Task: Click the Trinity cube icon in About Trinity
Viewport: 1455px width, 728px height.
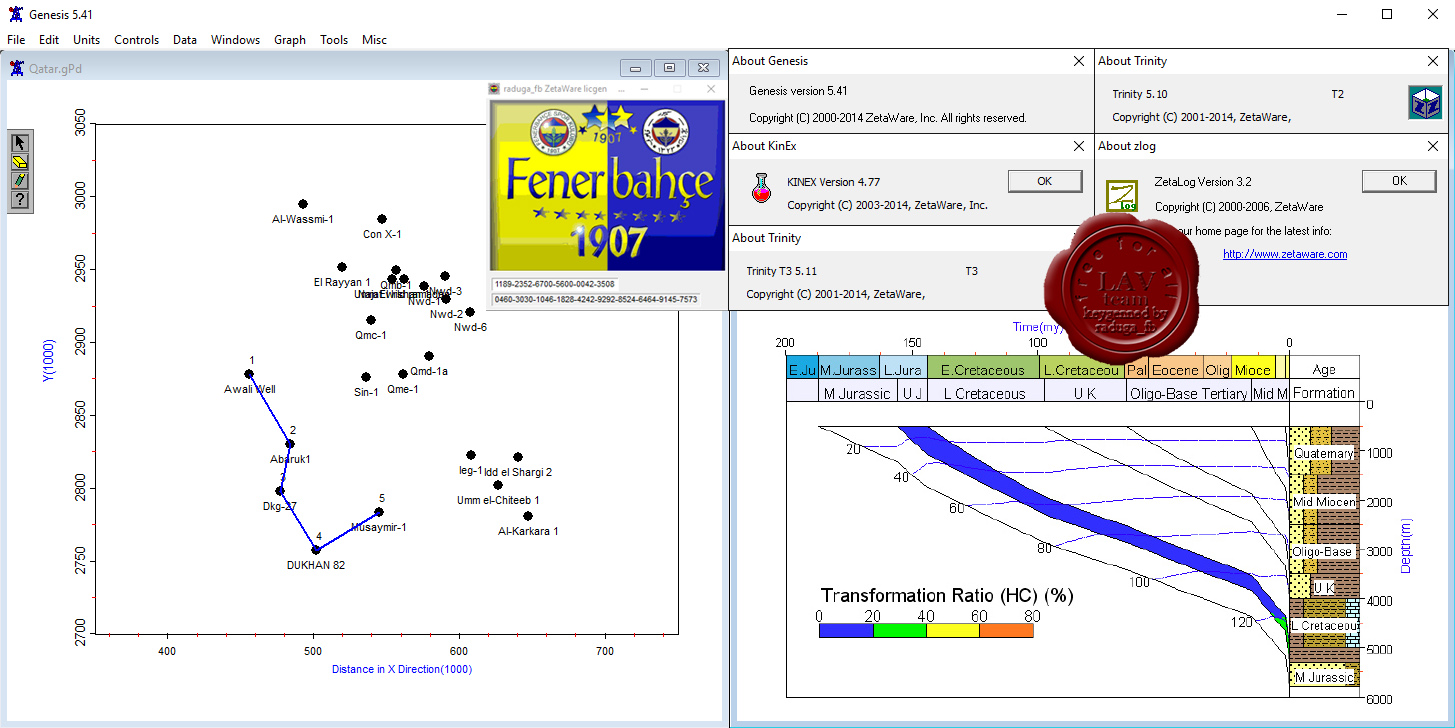Action: [1425, 102]
